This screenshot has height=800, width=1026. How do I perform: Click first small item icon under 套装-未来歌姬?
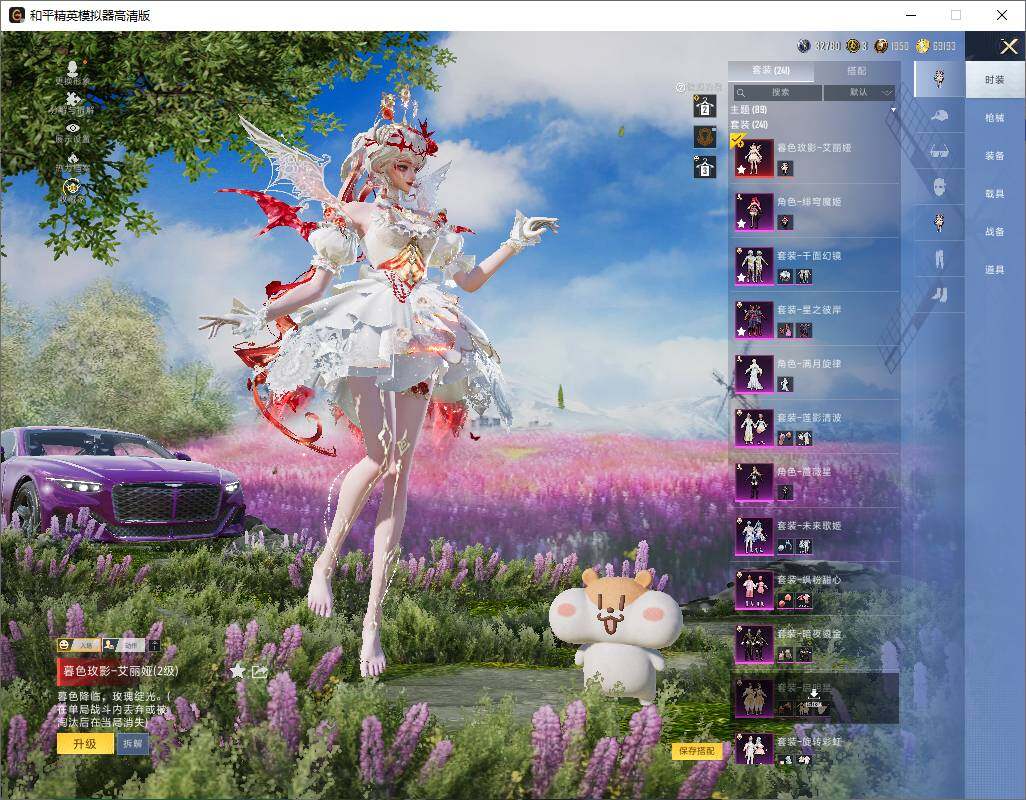coord(785,547)
